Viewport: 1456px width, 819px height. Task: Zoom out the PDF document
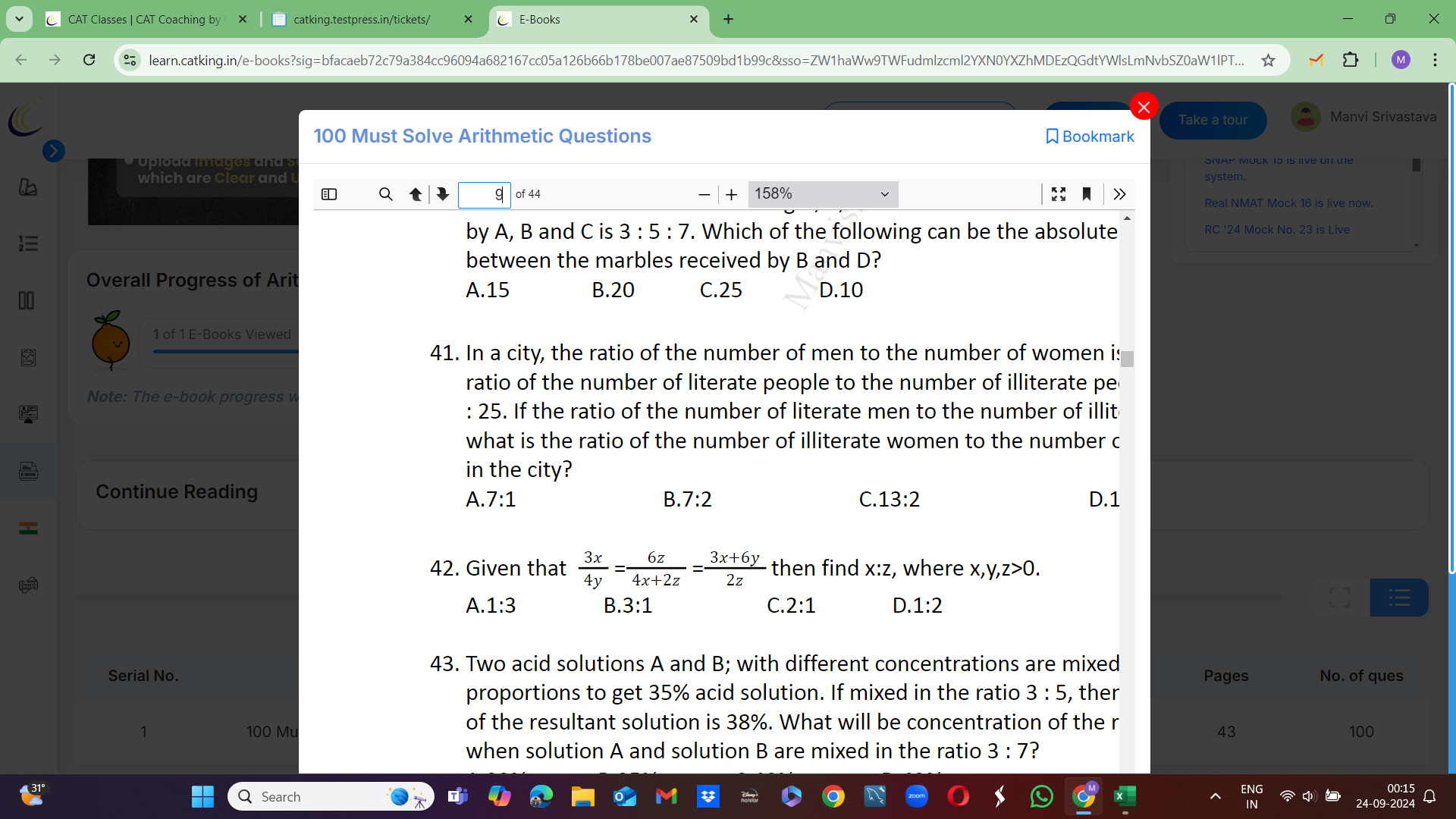tap(704, 195)
